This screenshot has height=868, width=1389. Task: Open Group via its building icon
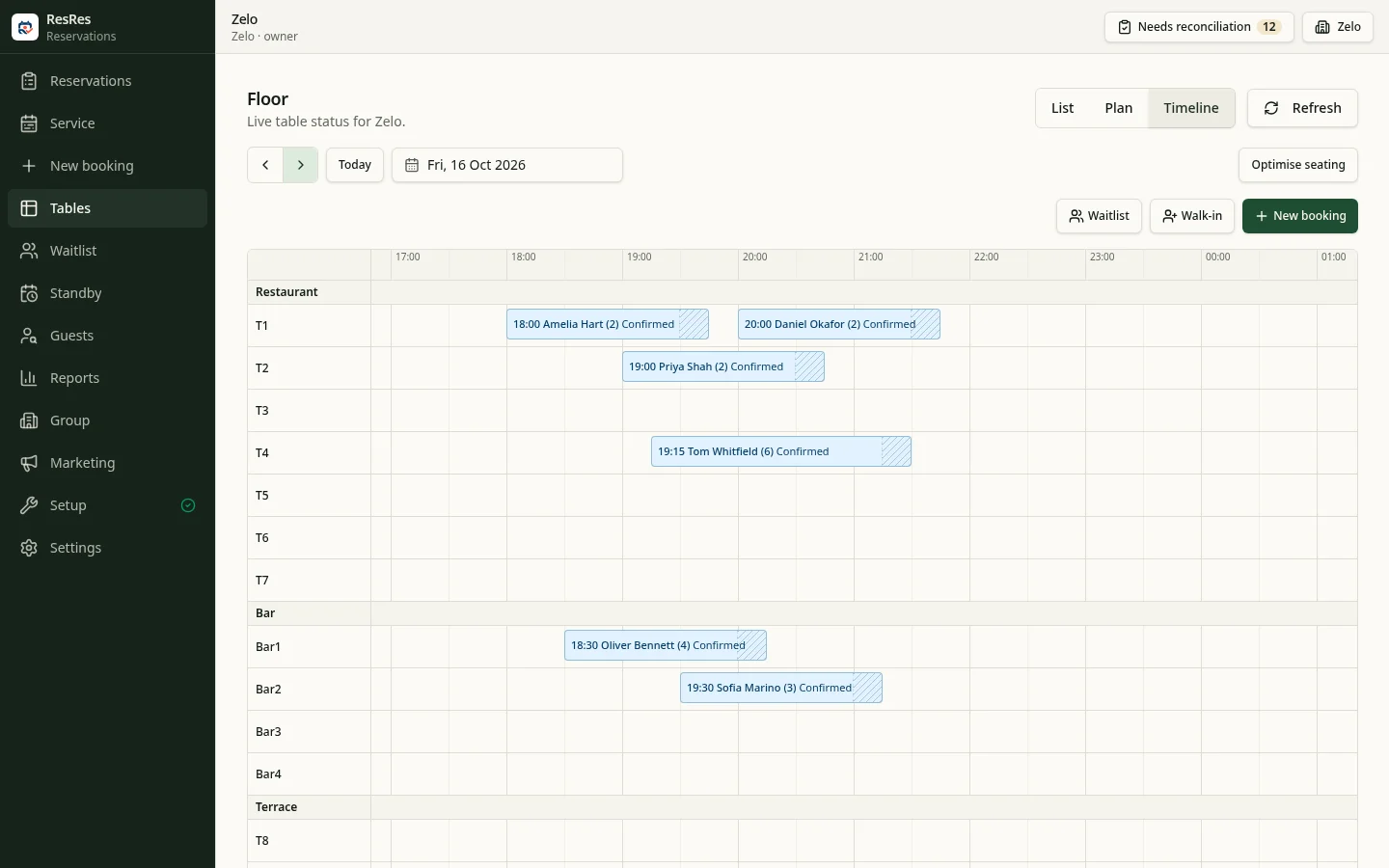coord(29,420)
